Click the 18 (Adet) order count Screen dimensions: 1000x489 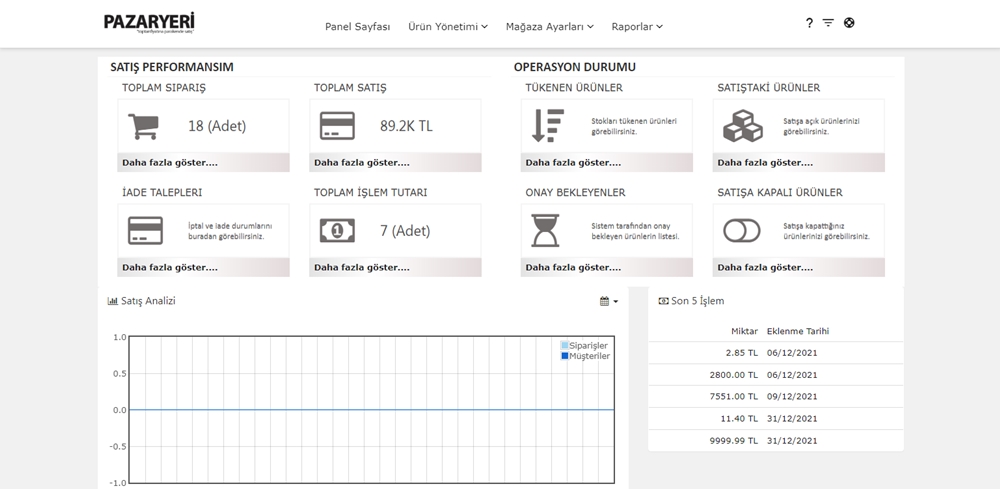point(217,126)
